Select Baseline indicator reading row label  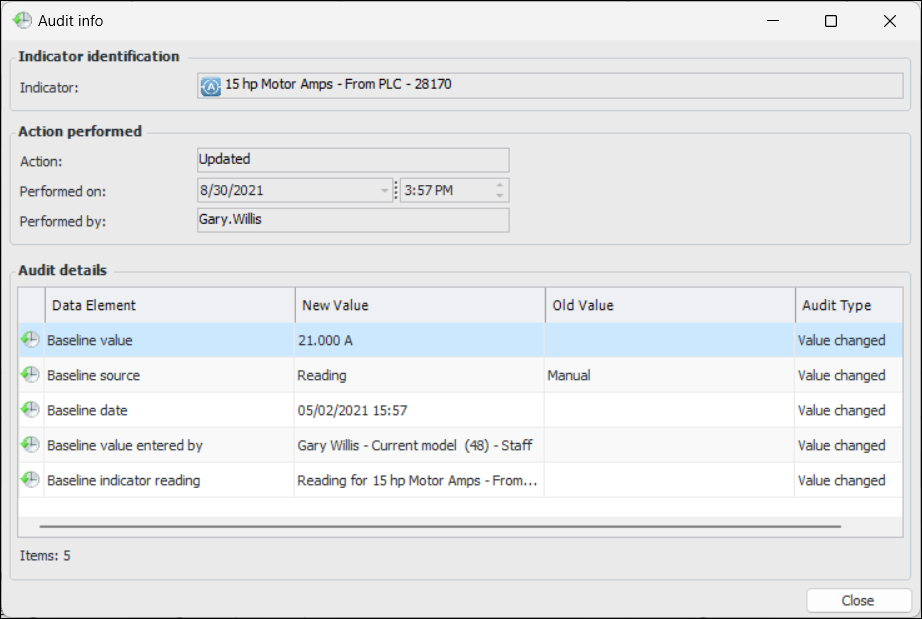123,480
